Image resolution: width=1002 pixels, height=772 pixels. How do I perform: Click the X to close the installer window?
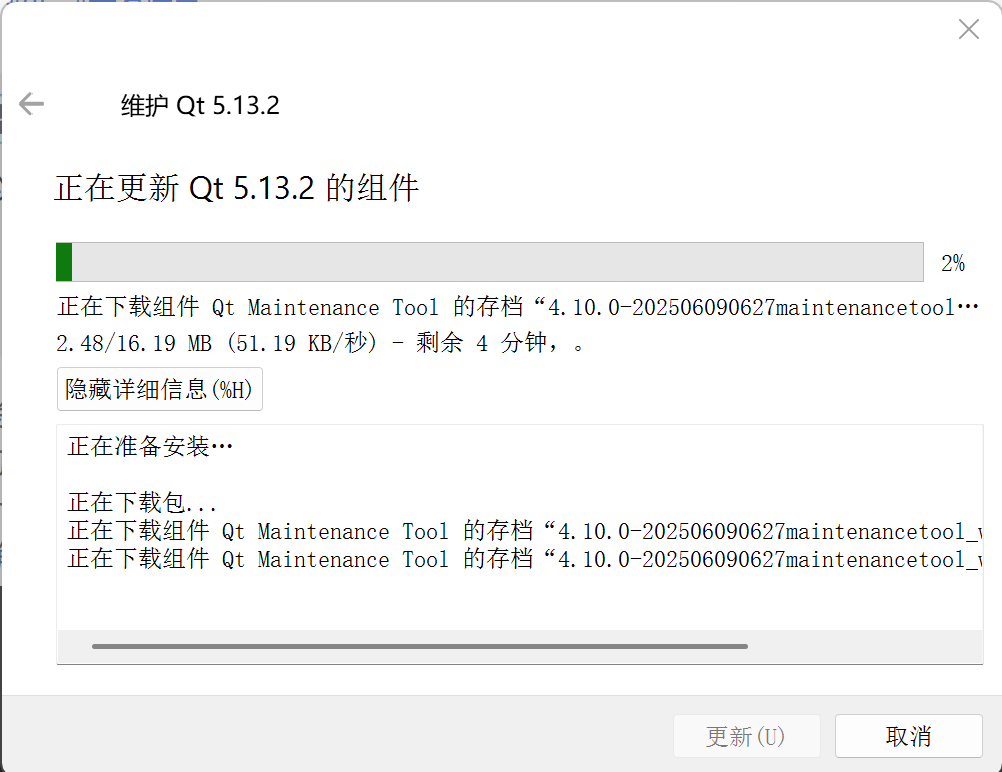tap(968, 29)
